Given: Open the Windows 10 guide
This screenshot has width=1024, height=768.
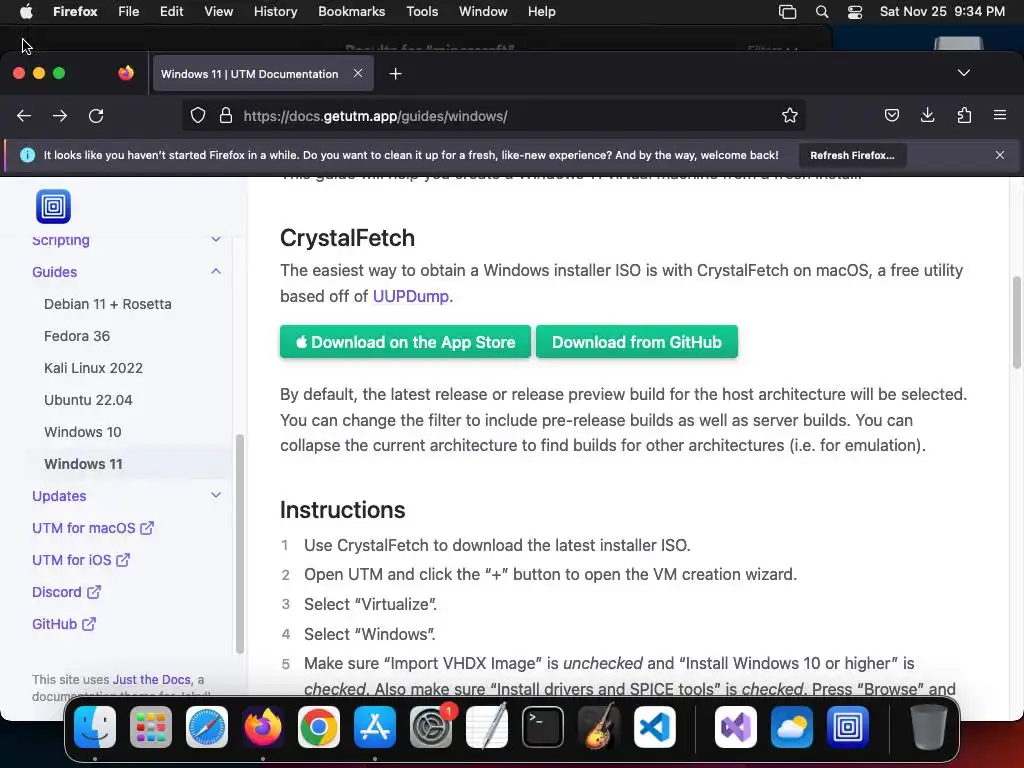Looking at the screenshot, I should [x=83, y=432].
